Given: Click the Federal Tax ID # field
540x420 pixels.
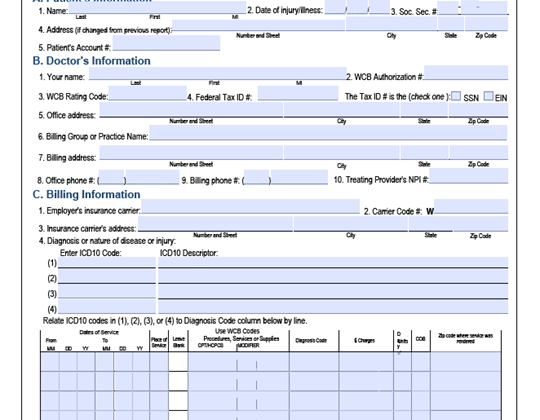Looking at the screenshot, I should 298,93.
